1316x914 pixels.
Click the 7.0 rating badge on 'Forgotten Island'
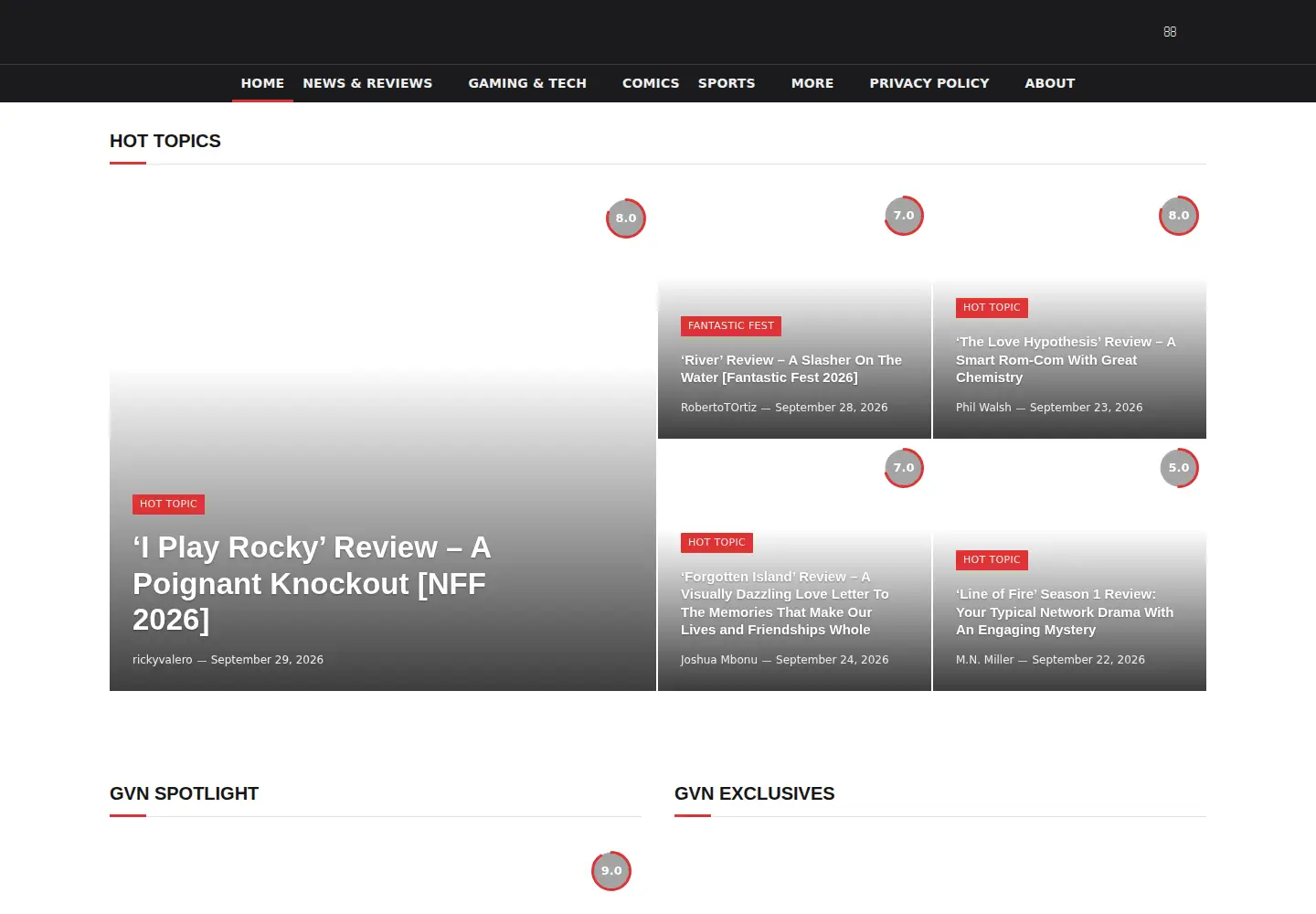(904, 468)
